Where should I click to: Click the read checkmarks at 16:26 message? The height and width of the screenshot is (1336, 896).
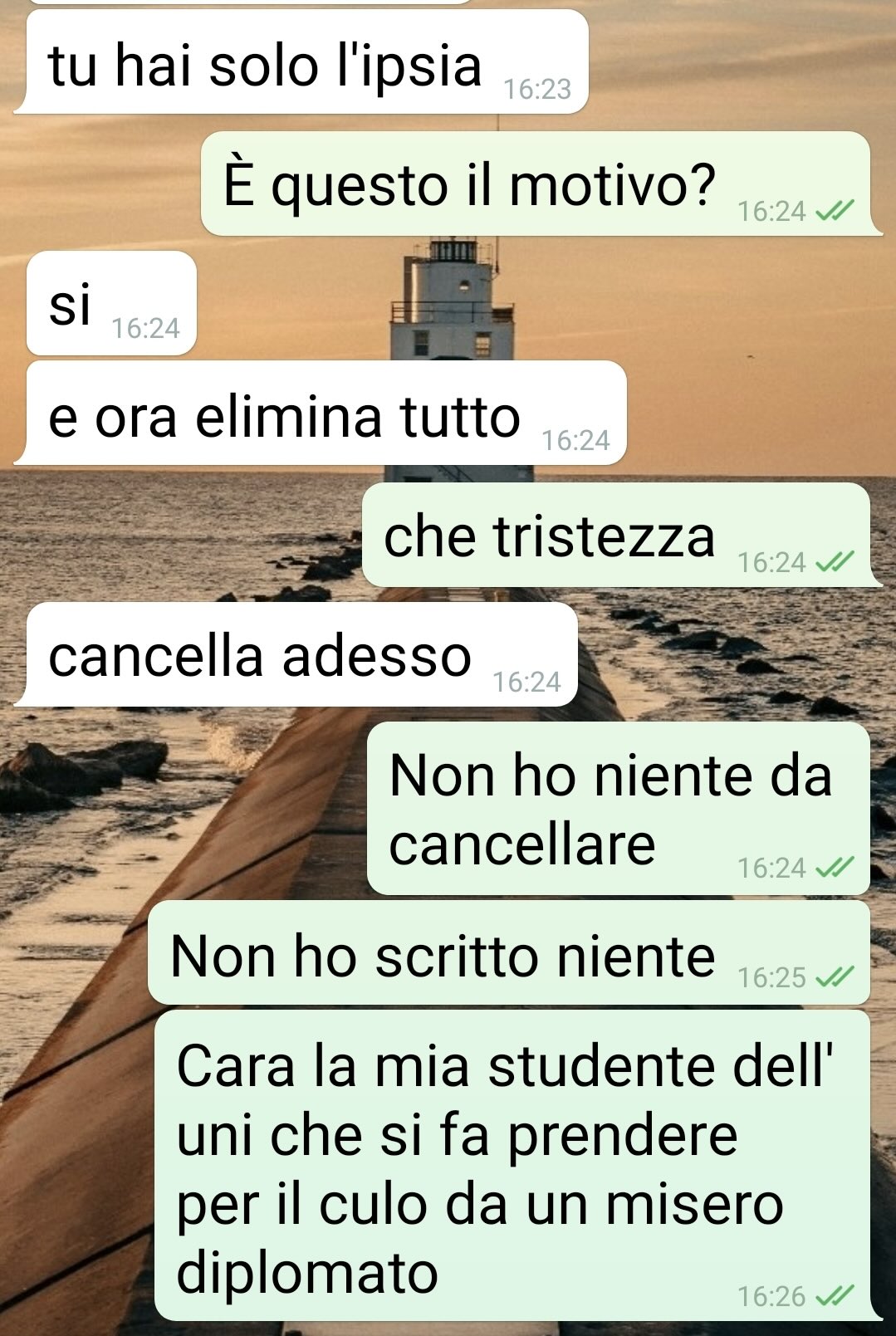tap(835, 1296)
